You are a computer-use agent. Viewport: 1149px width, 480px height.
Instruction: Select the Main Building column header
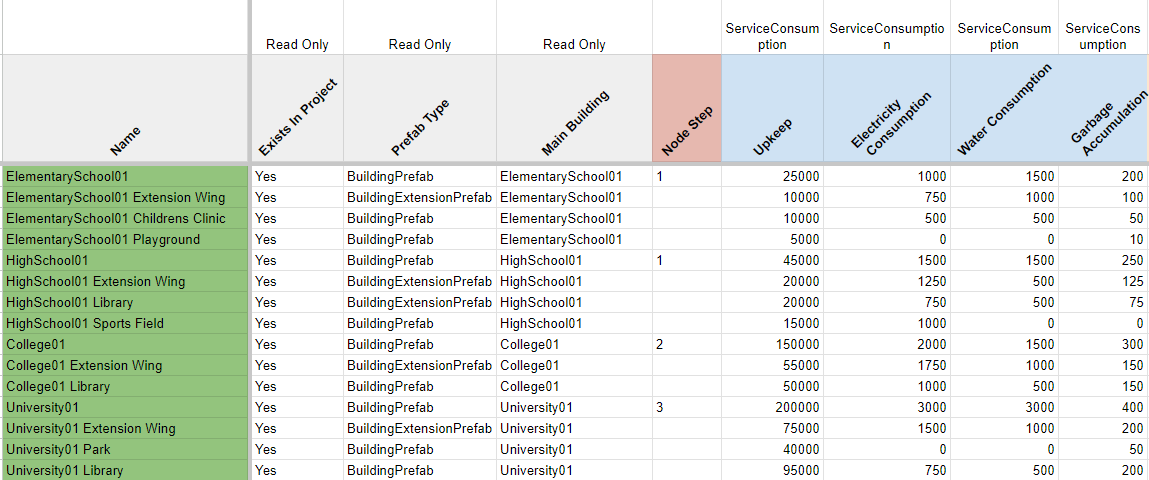point(574,109)
